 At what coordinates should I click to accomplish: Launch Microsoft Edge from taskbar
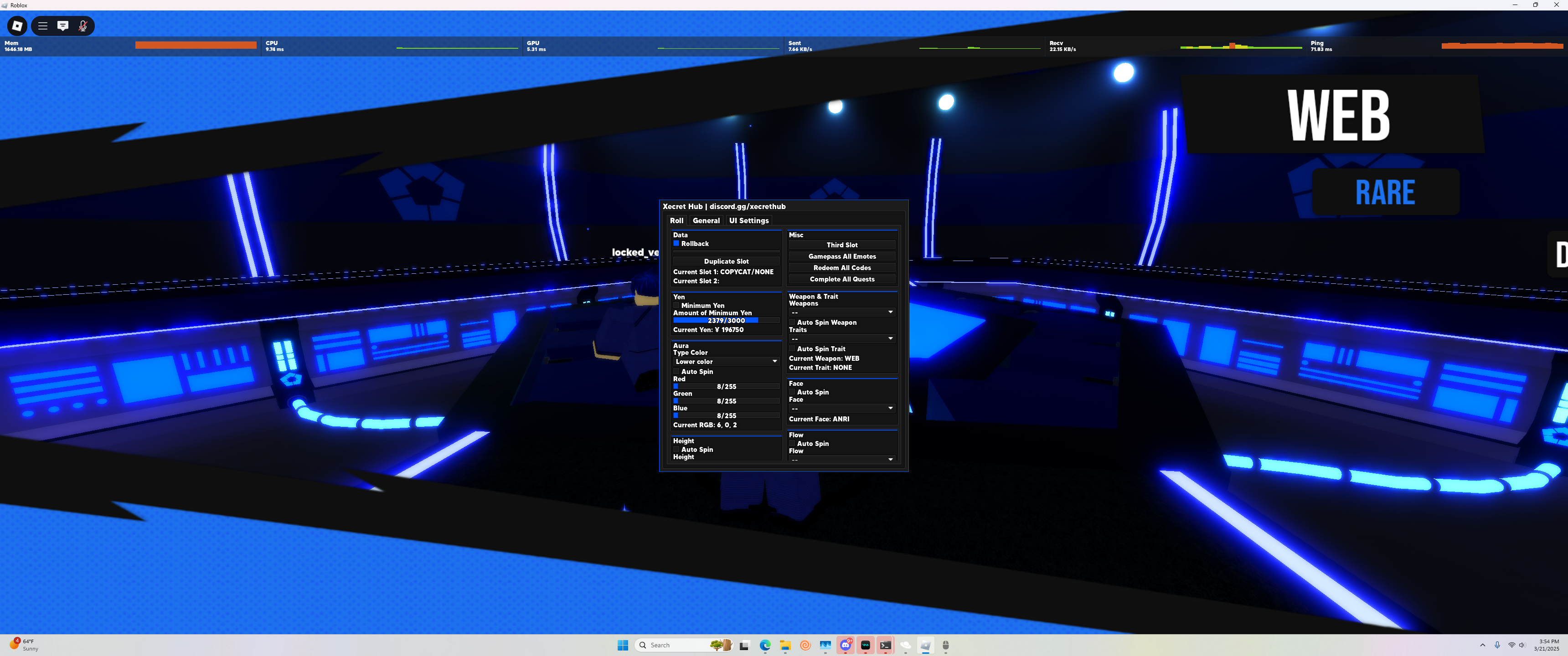765,645
